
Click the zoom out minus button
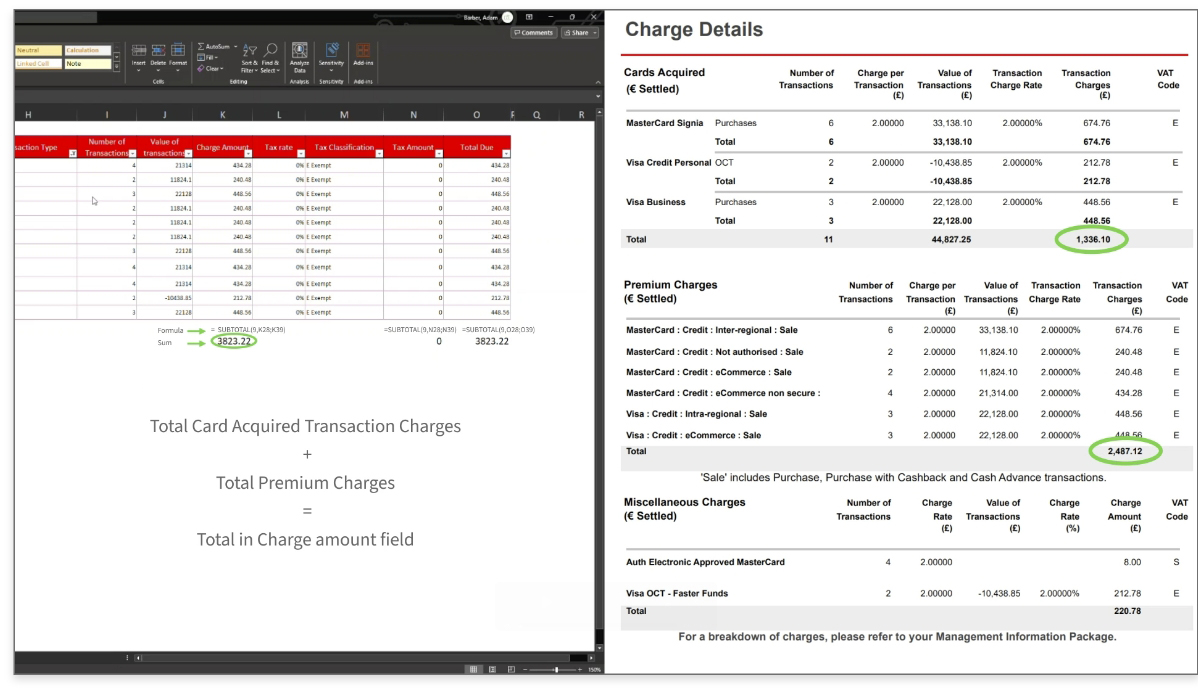525,669
